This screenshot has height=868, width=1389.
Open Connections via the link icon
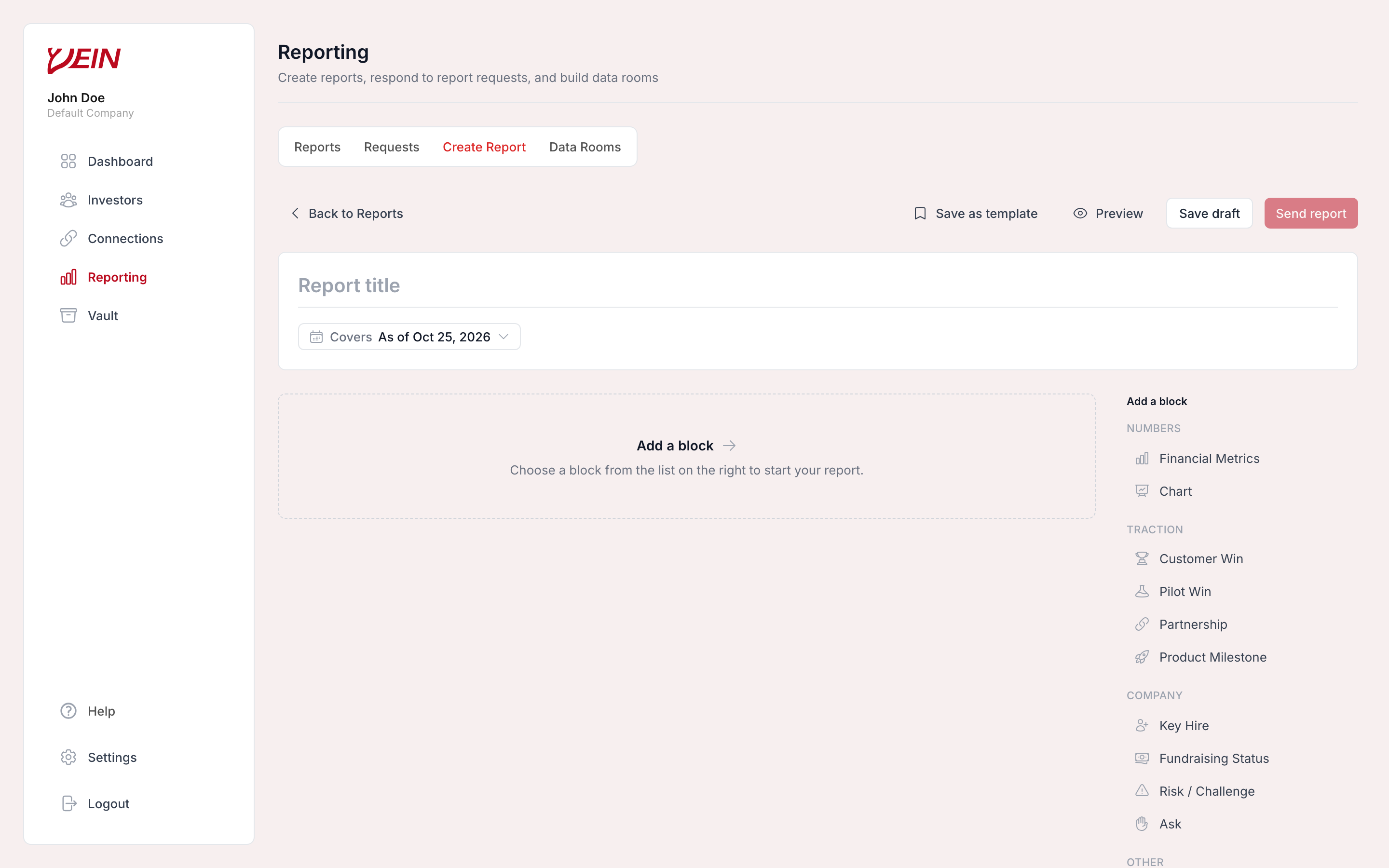point(68,238)
